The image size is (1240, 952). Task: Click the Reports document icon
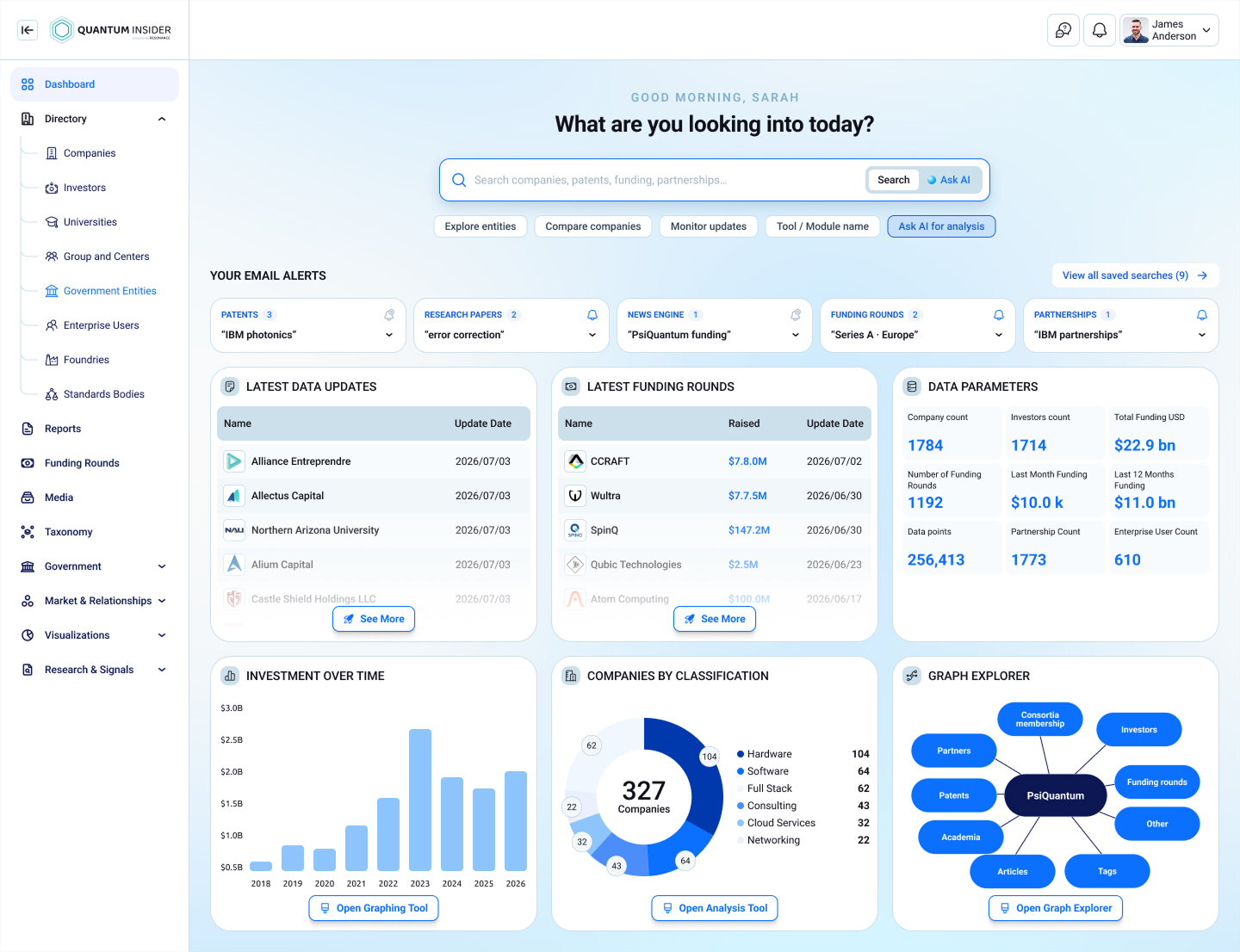[28, 429]
